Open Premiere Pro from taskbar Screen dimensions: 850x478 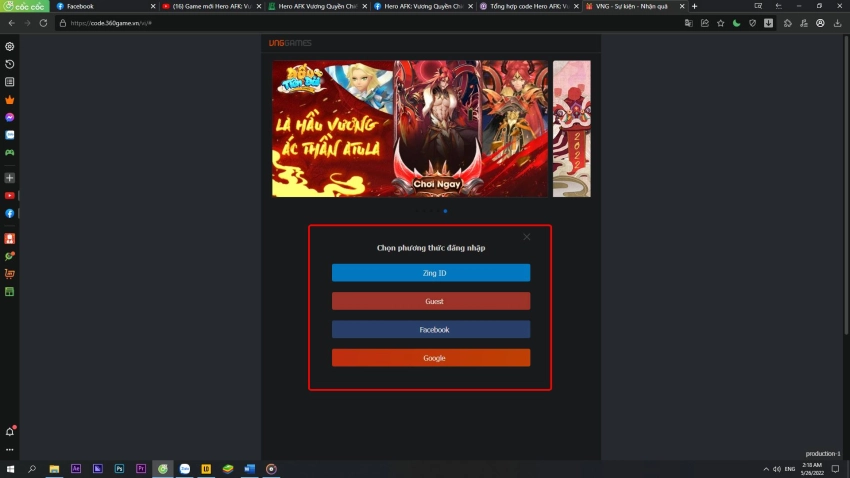pos(141,469)
